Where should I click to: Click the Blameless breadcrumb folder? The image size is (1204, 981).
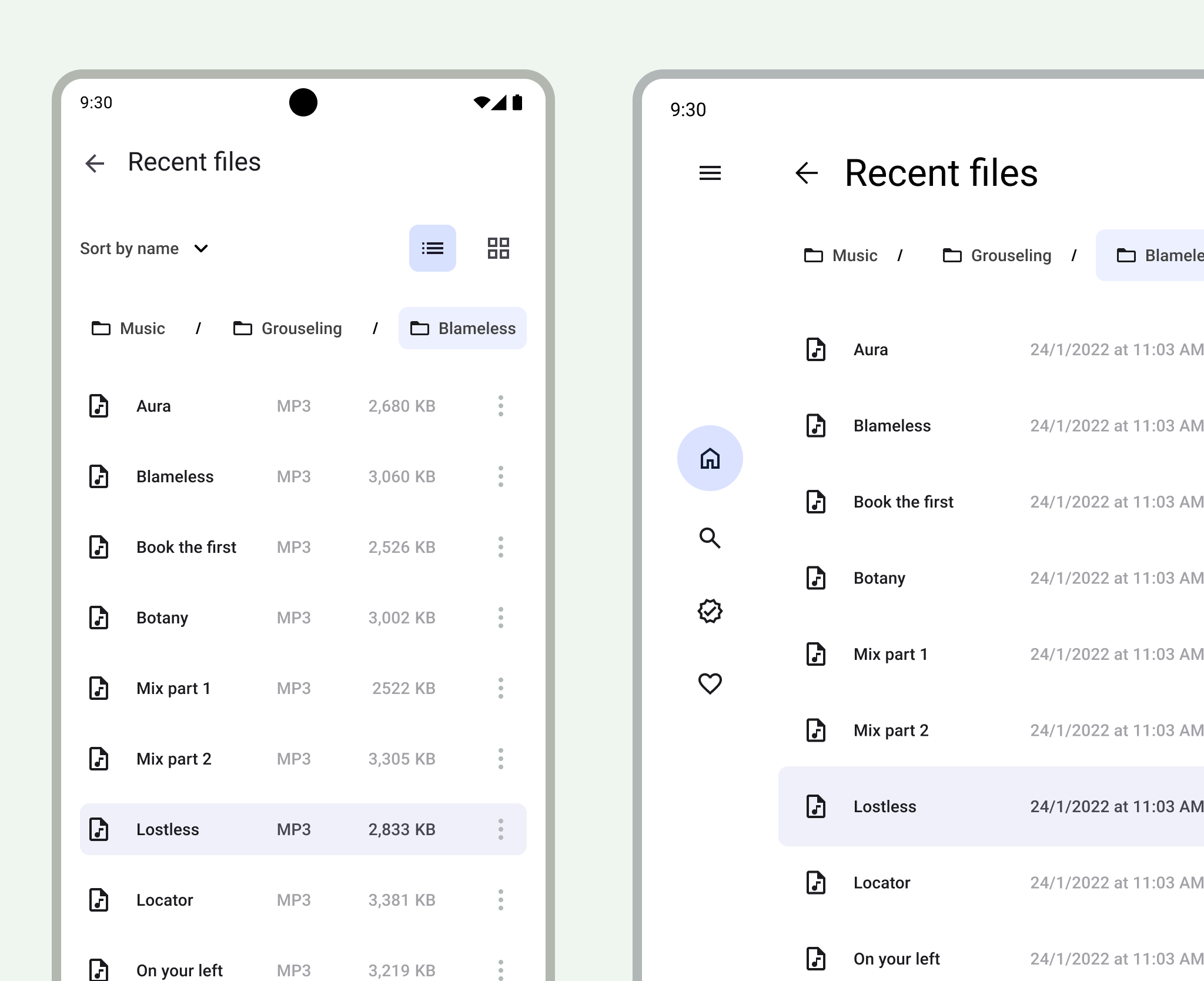(x=462, y=328)
